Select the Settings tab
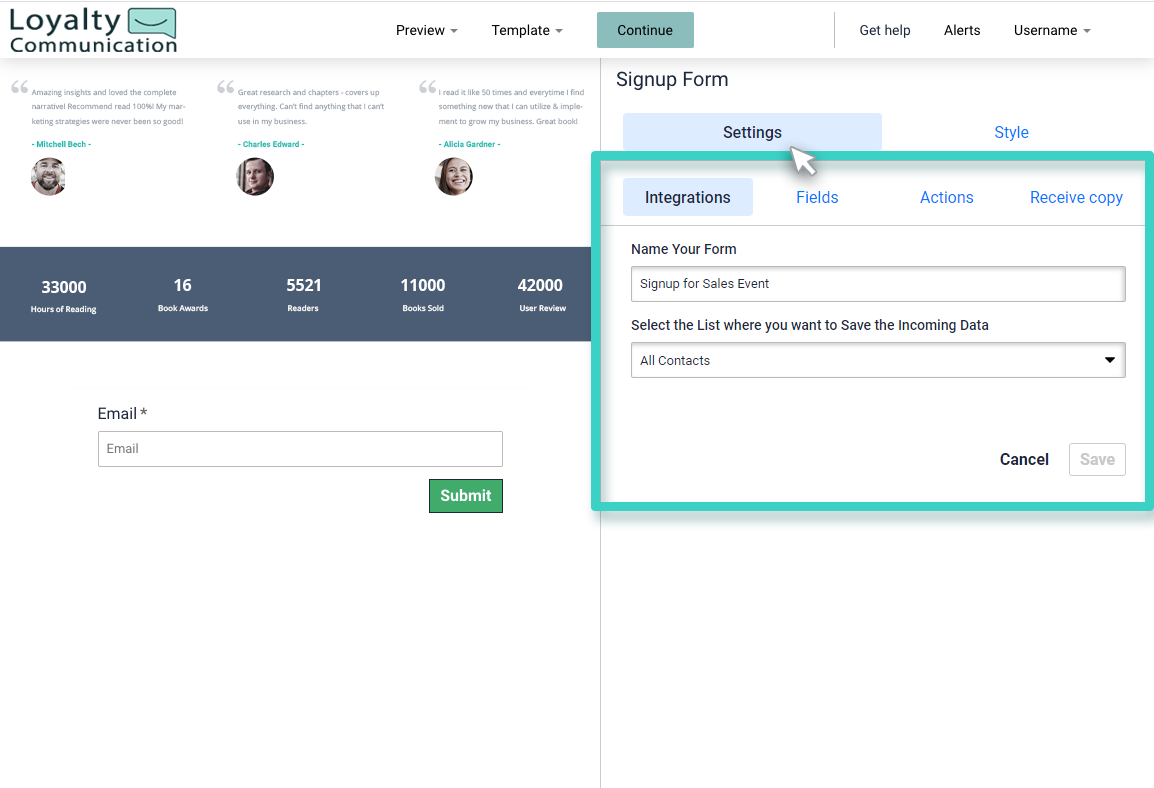 click(x=752, y=132)
